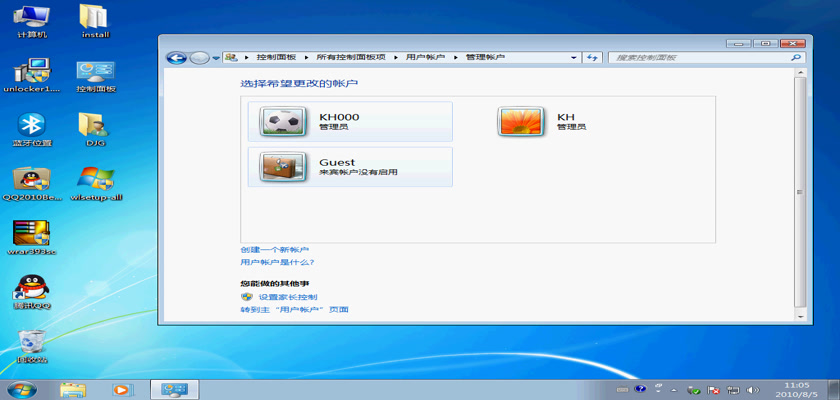
Task: Click the volume speaker tray icon
Action: point(753,388)
